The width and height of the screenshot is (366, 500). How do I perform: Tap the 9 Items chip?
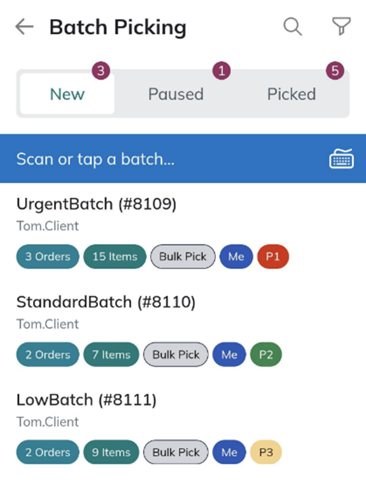111,452
